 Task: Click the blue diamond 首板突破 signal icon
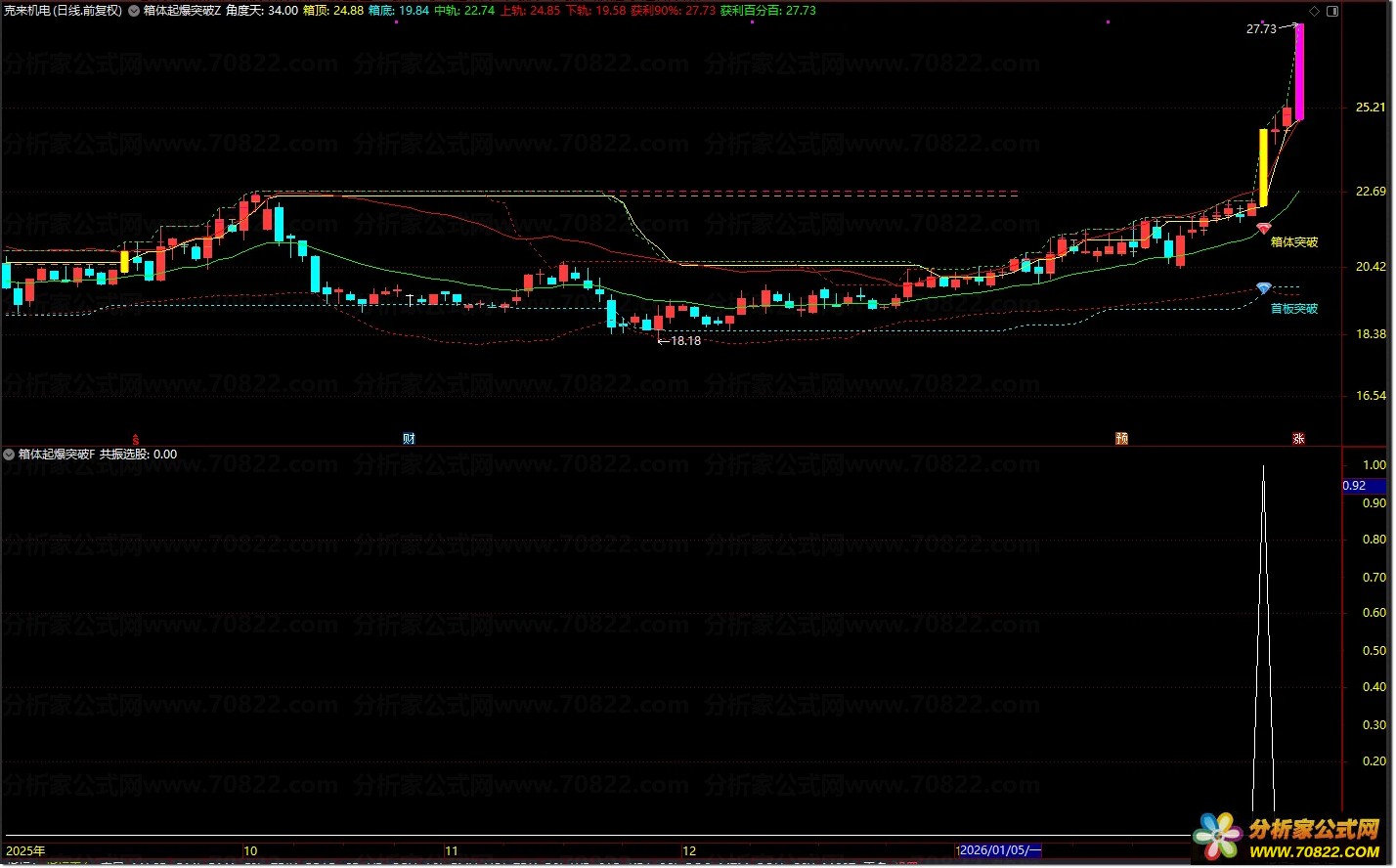[1263, 289]
